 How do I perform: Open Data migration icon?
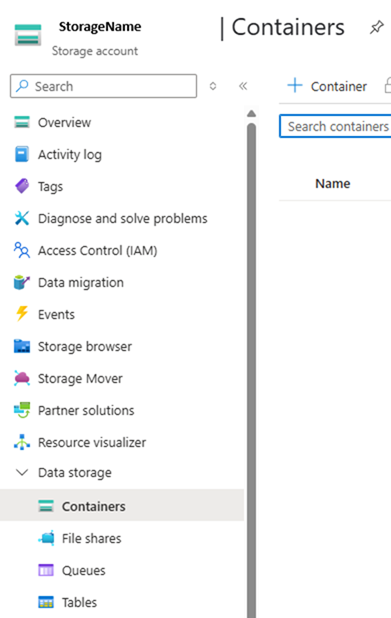(22, 282)
